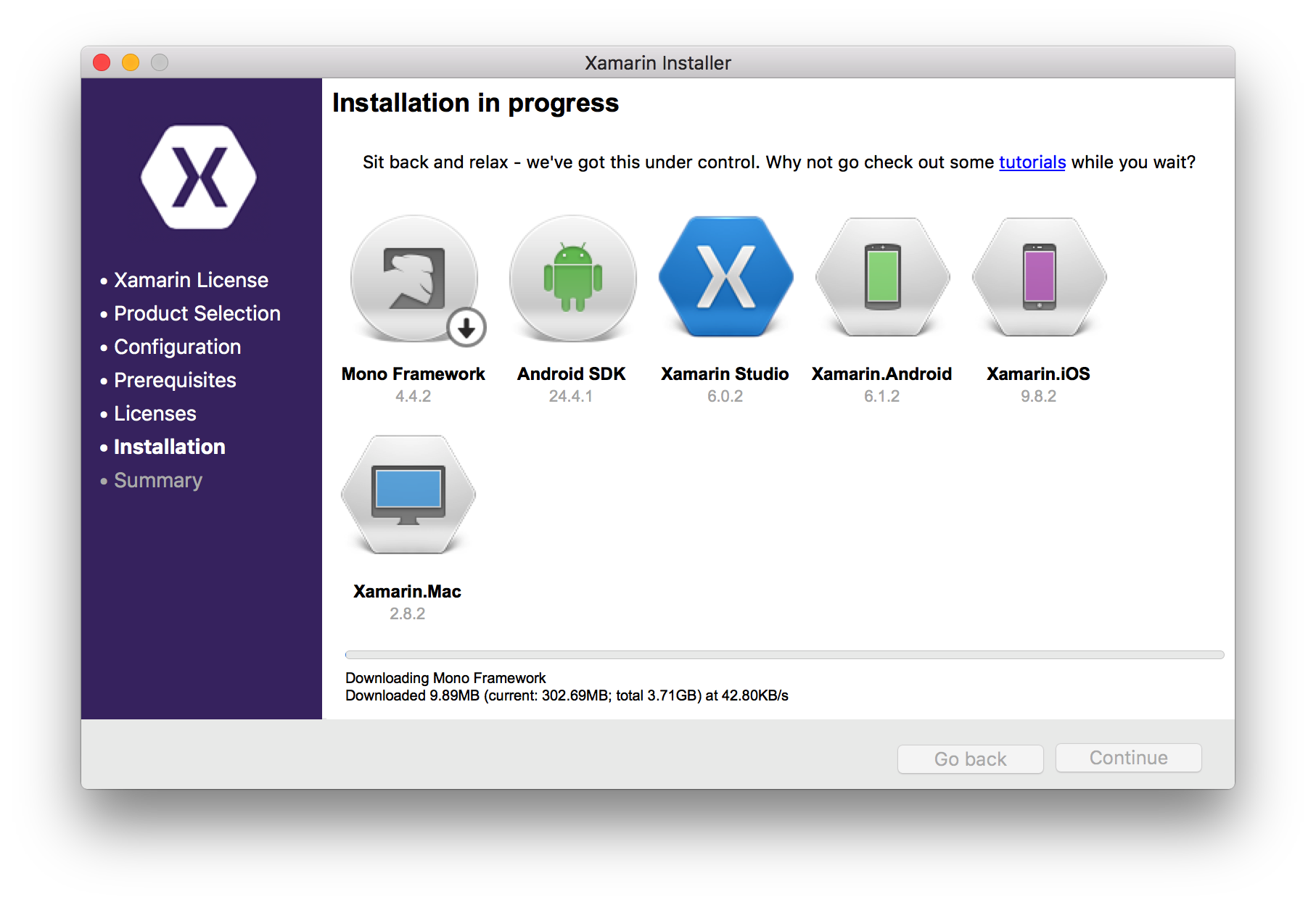Image resolution: width=1316 pixels, height=905 pixels.
Task: Click the Xamarin.Mac monitor icon
Action: [x=408, y=495]
